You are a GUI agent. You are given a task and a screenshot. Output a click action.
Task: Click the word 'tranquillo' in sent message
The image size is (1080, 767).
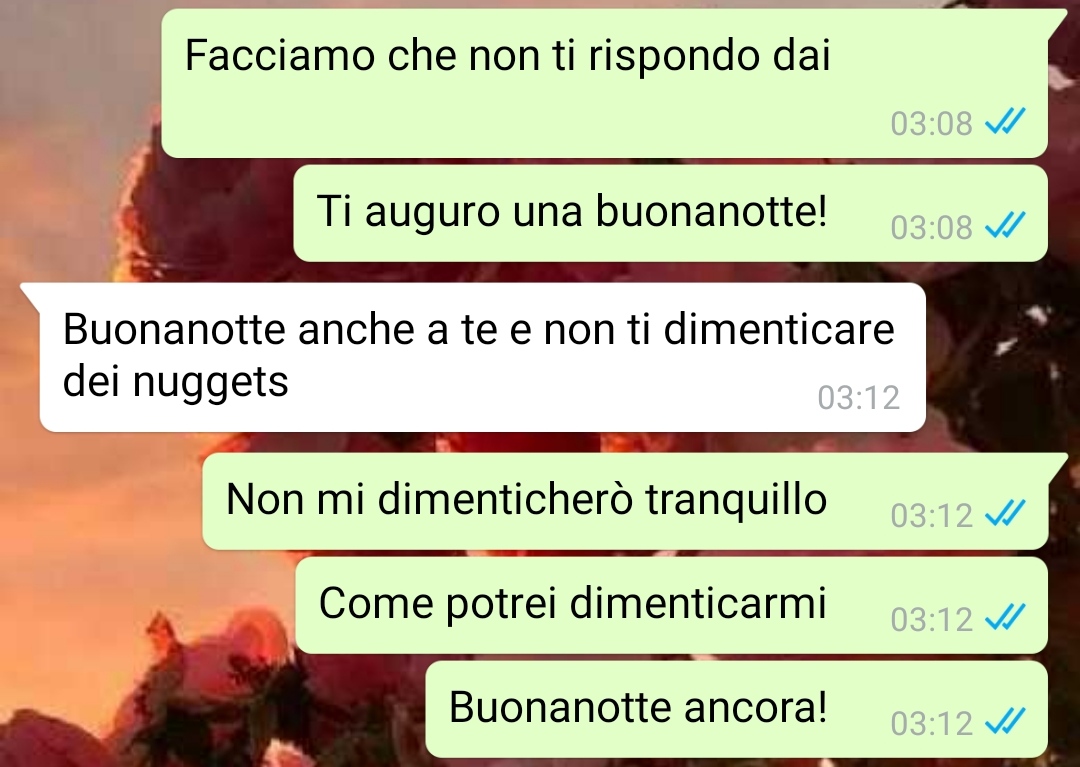point(736,501)
